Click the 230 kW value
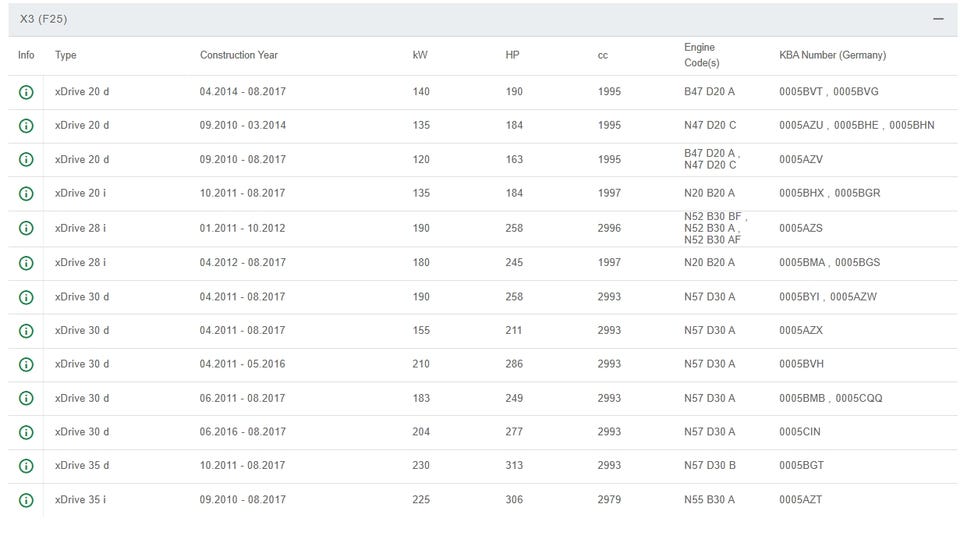 421,466
